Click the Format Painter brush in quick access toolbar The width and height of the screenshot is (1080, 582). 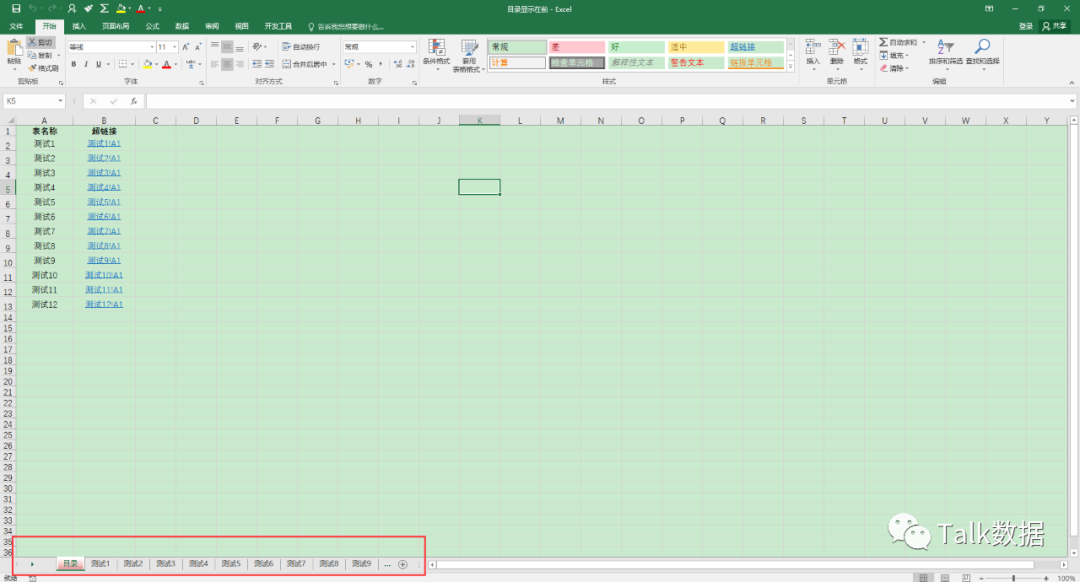click(88, 9)
